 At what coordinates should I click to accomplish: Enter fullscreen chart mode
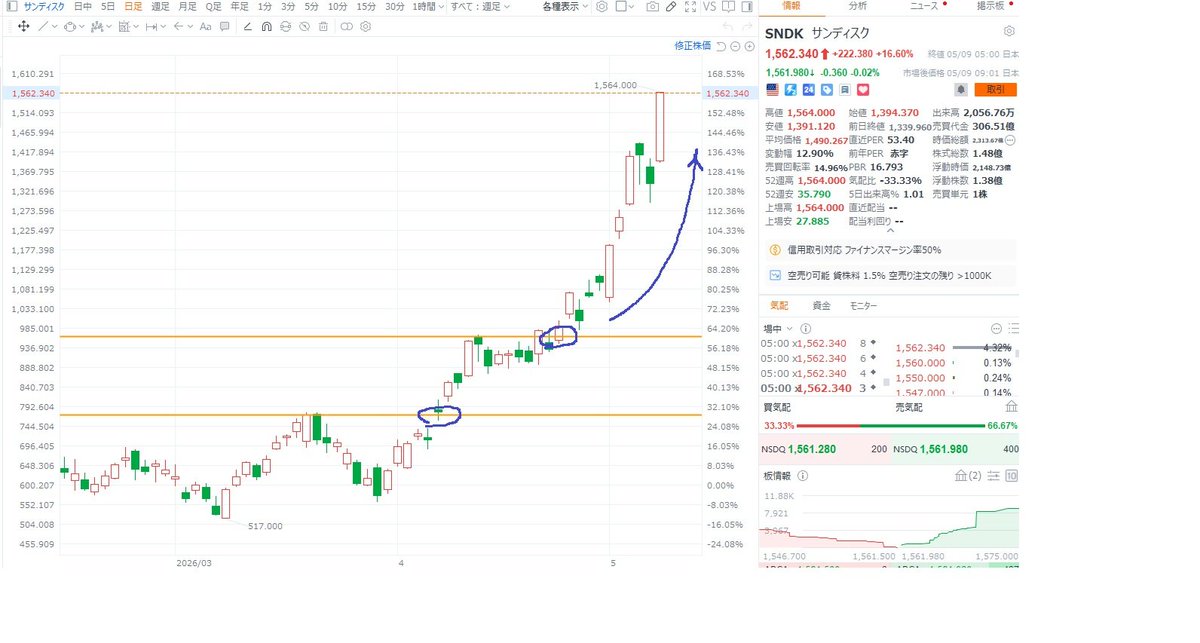coord(690,6)
